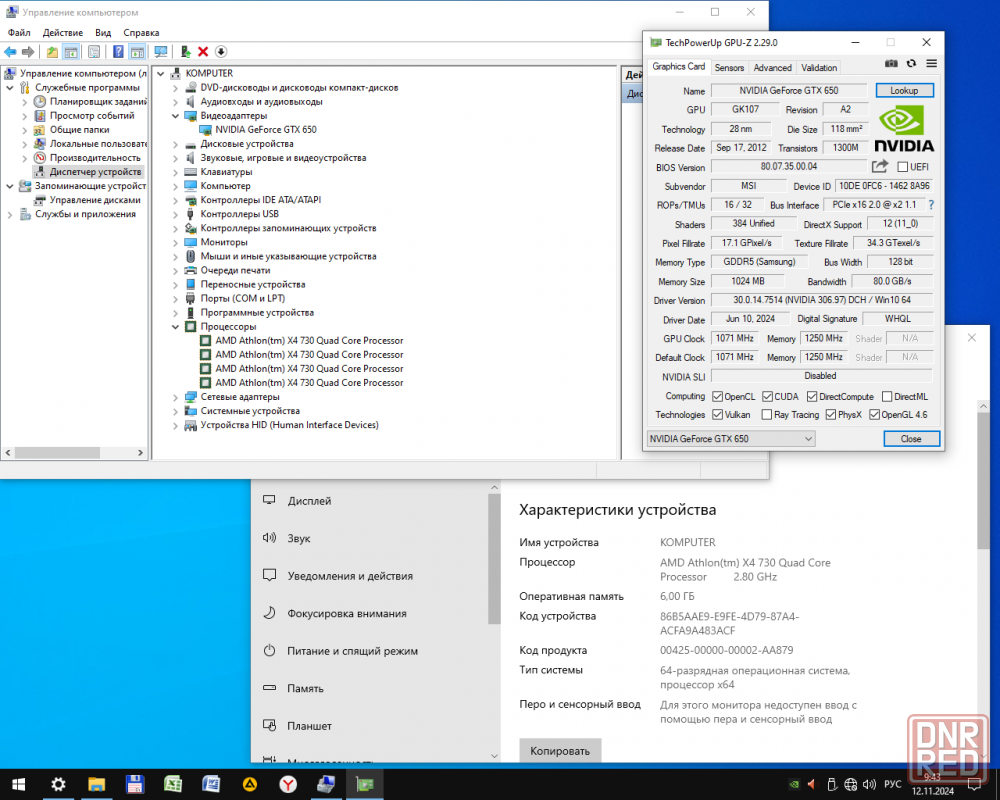The width and height of the screenshot is (1000, 800).
Task: Toggle DirectML checkbox in GPU-Z
Action: [886, 396]
